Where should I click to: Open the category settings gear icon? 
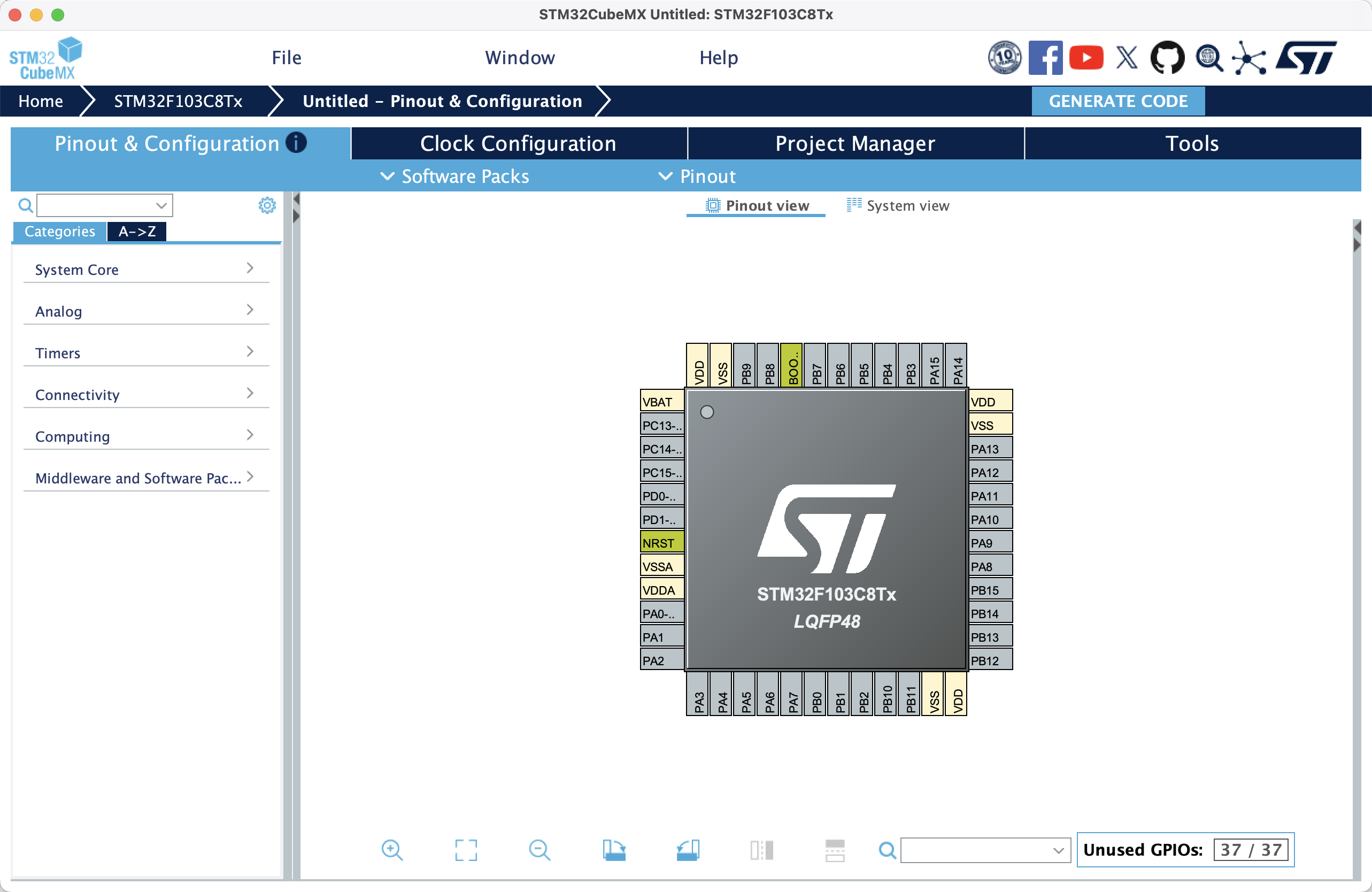267,206
